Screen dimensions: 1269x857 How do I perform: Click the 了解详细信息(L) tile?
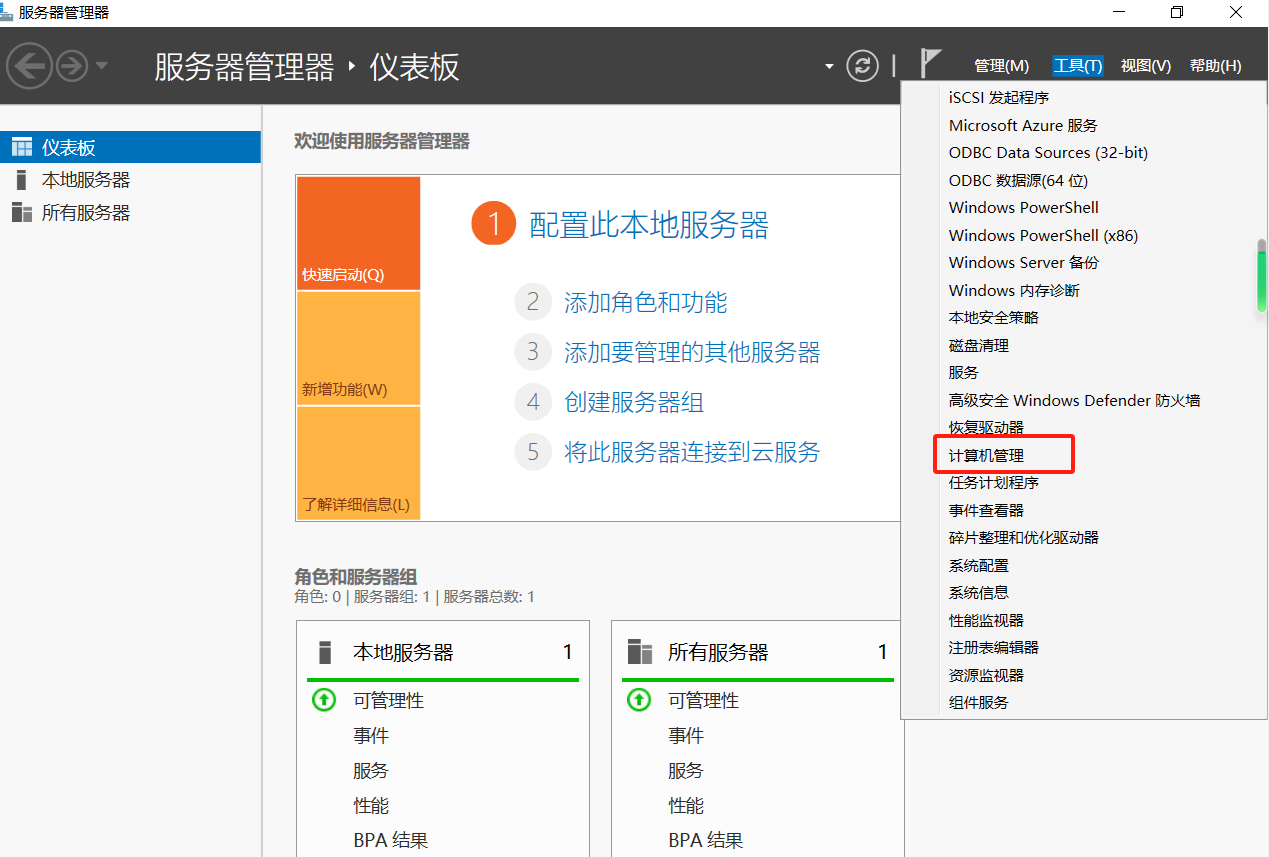[x=358, y=463]
